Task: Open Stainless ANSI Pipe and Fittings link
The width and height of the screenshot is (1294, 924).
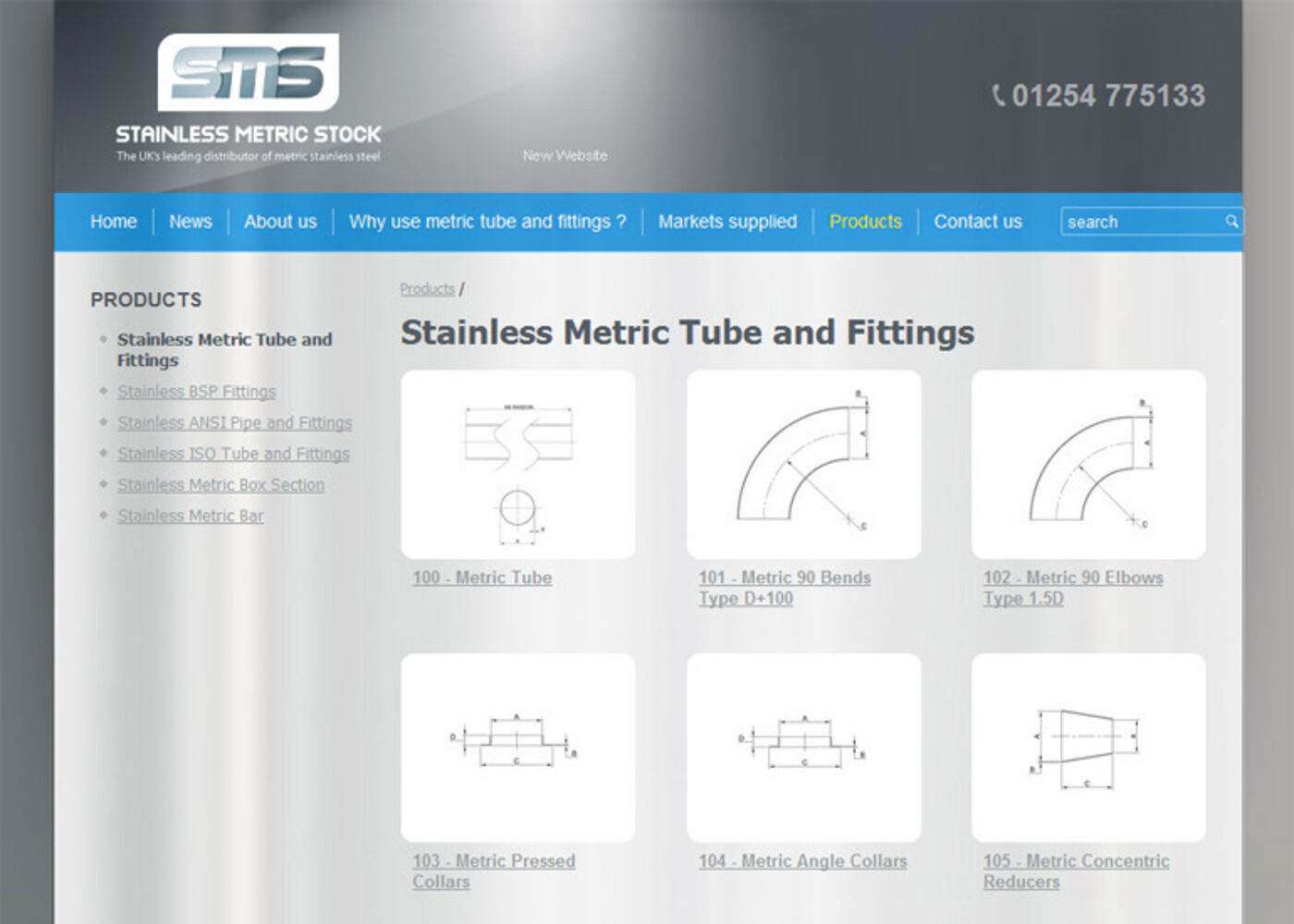Action: point(235,423)
